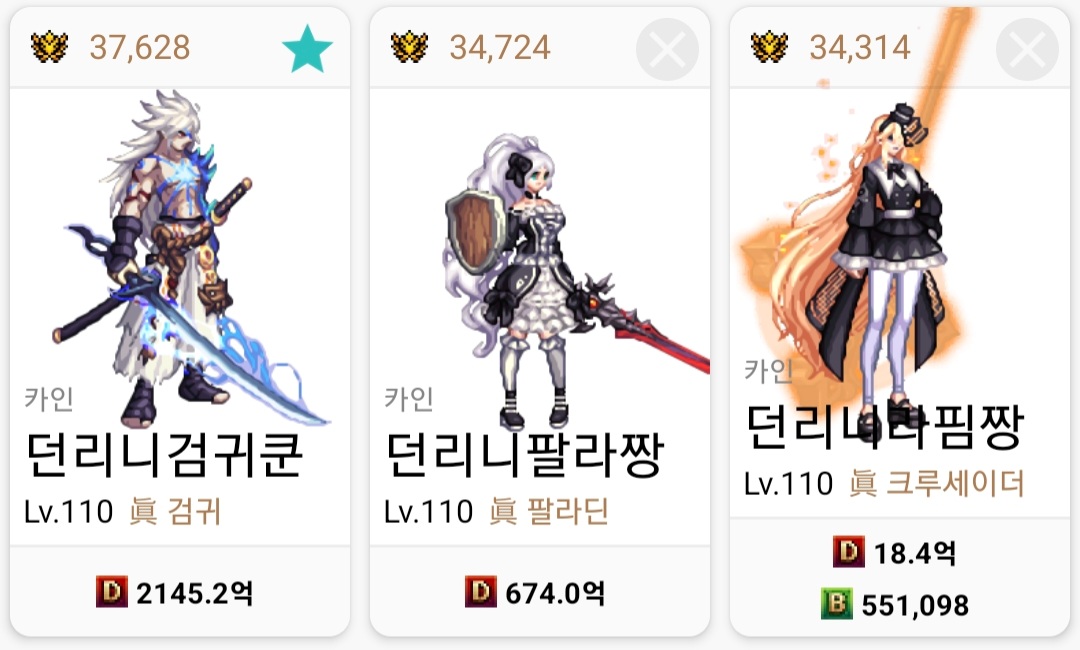Remove the 던리니라핌쨩 card with X button
This screenshot has height=650, width=1080.
tap(1027, 50)
